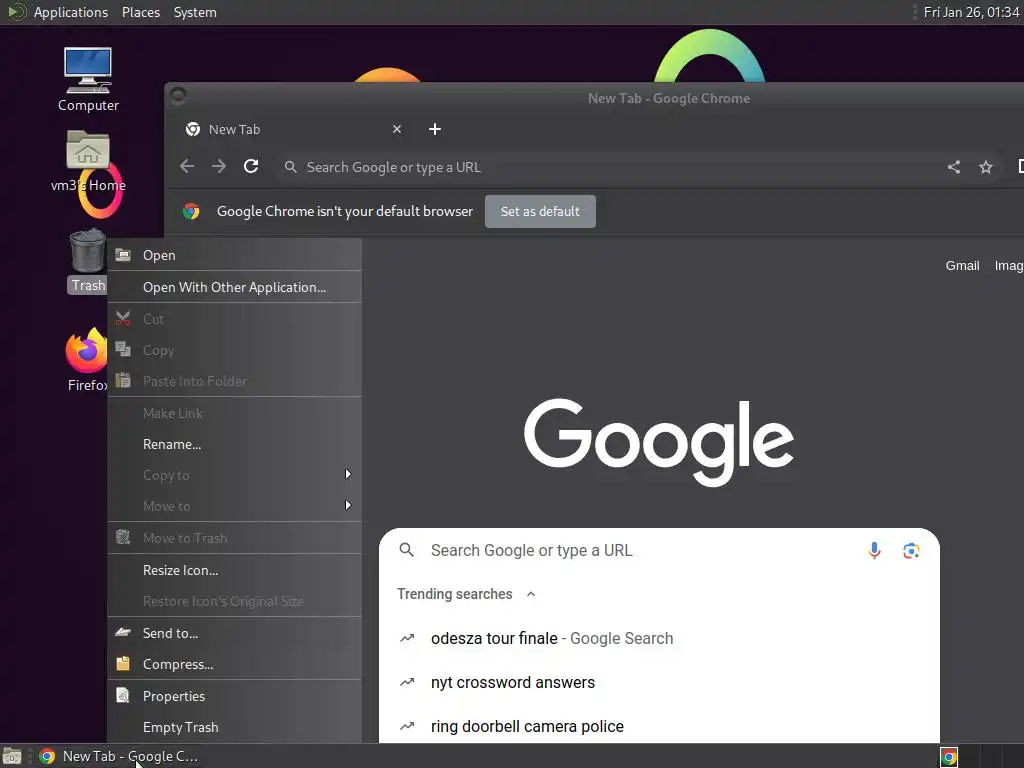Viewport: 1024px width, 768px height.
Task: Select Open With Other Application...
Action: tap(234, 287)
